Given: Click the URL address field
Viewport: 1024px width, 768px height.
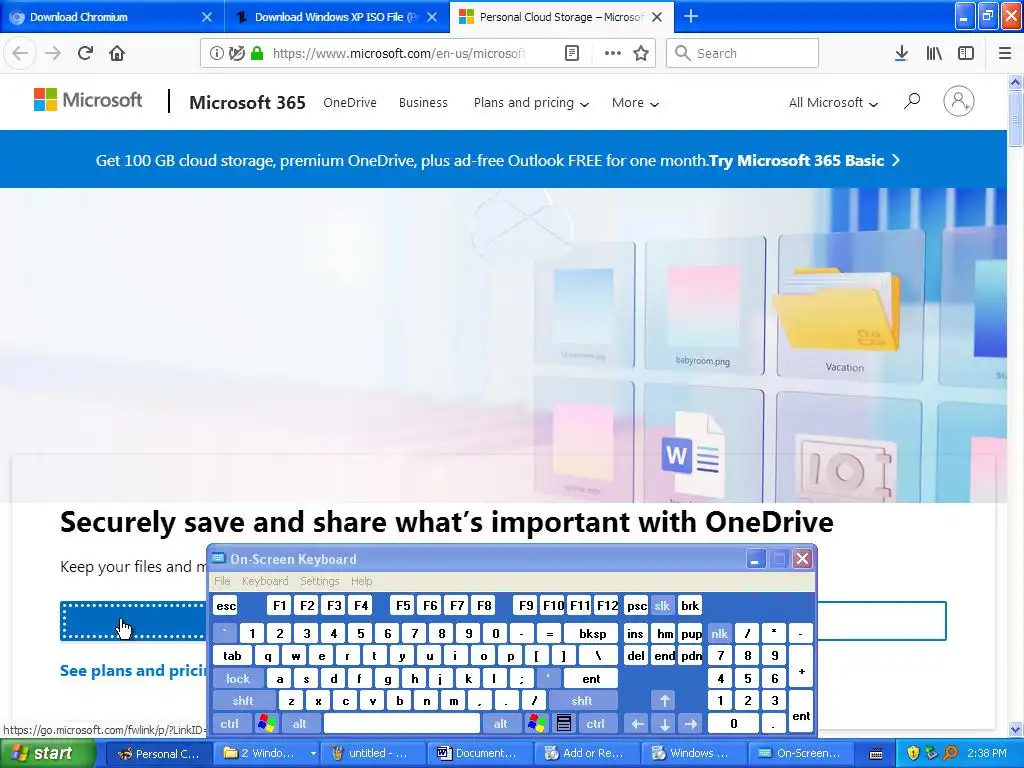Looking at the screenshot, I should click(398, 53).
